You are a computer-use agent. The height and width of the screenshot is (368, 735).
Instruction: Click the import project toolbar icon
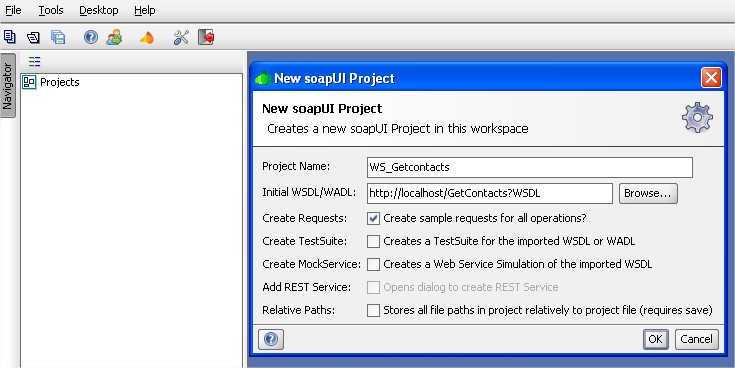[x=33, y=37]
